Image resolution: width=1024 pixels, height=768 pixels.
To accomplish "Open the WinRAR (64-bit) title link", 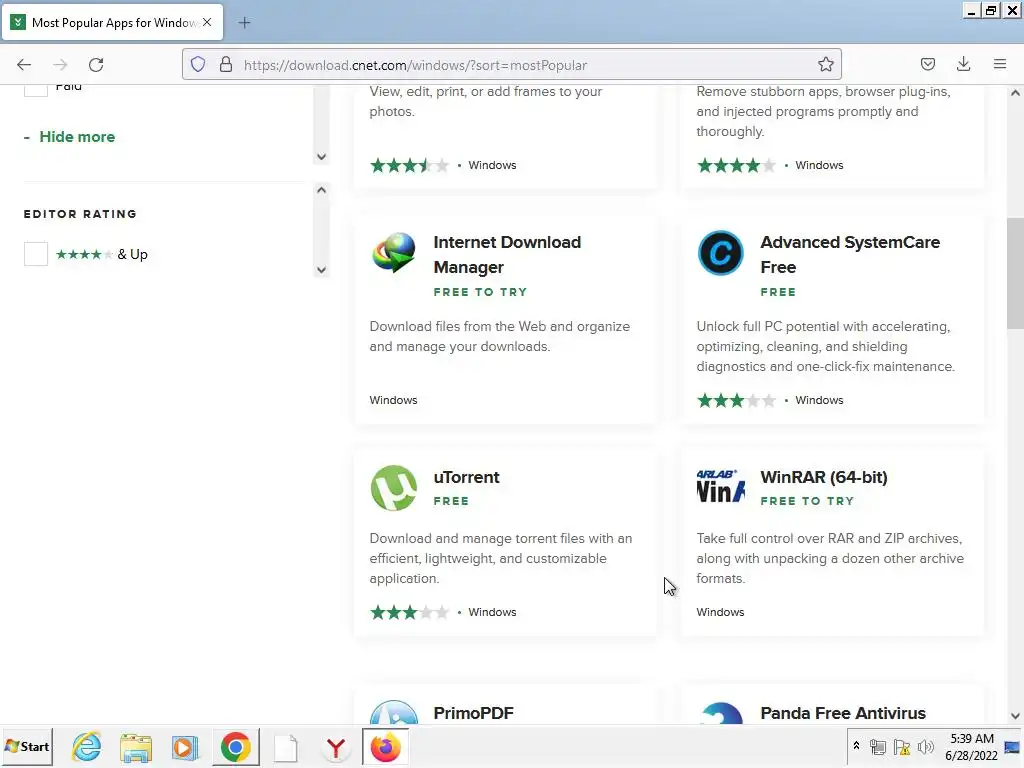I will point(824,477).
